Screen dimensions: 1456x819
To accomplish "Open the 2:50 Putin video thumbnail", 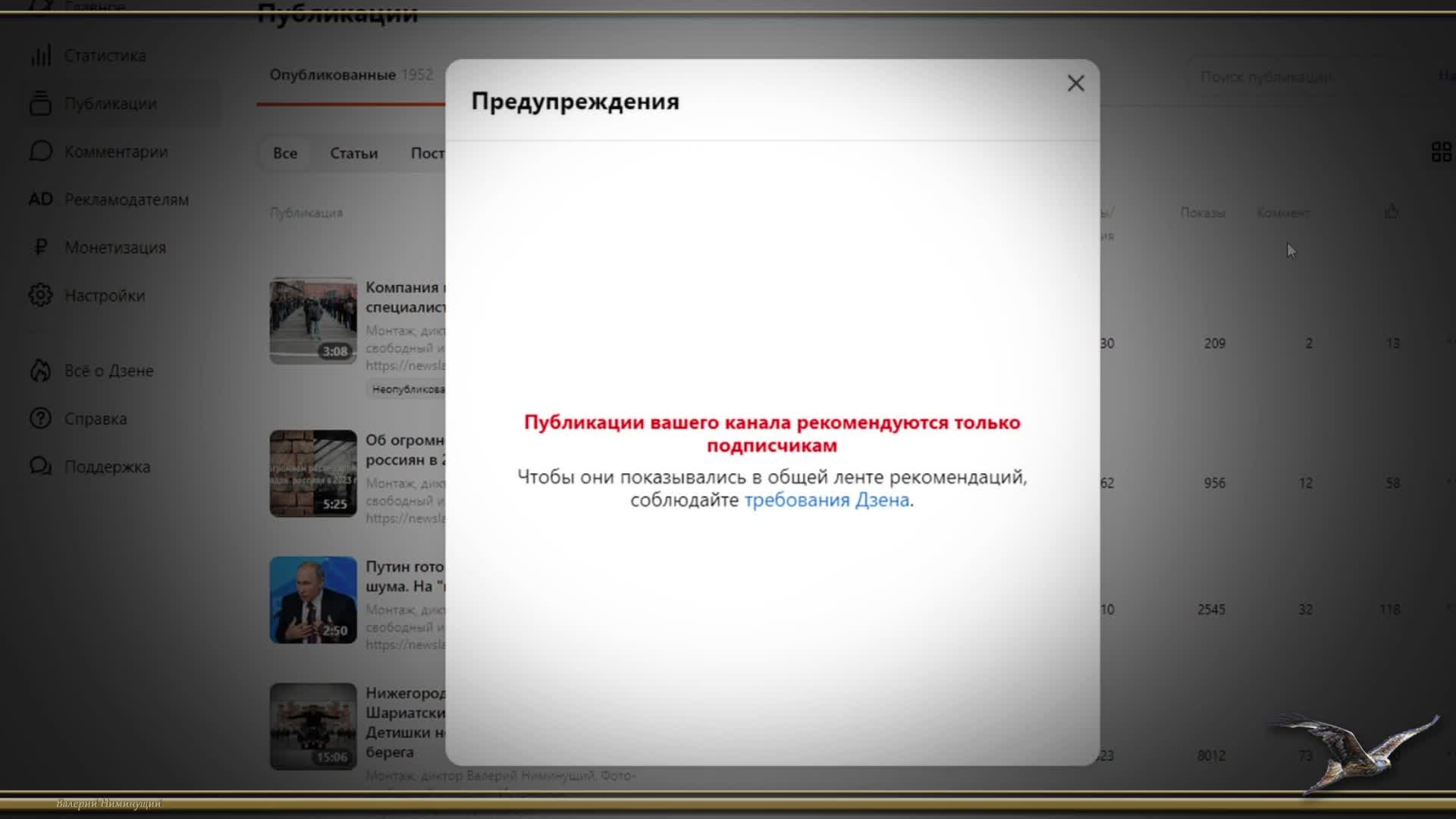I will coord(313,600).
